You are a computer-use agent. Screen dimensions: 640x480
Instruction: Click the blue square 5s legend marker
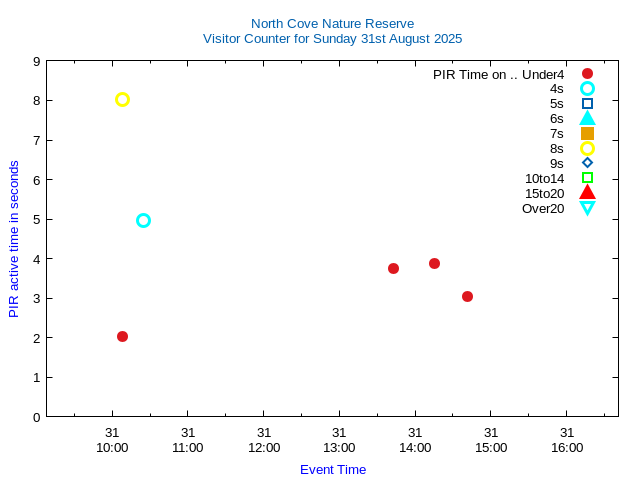587,104
